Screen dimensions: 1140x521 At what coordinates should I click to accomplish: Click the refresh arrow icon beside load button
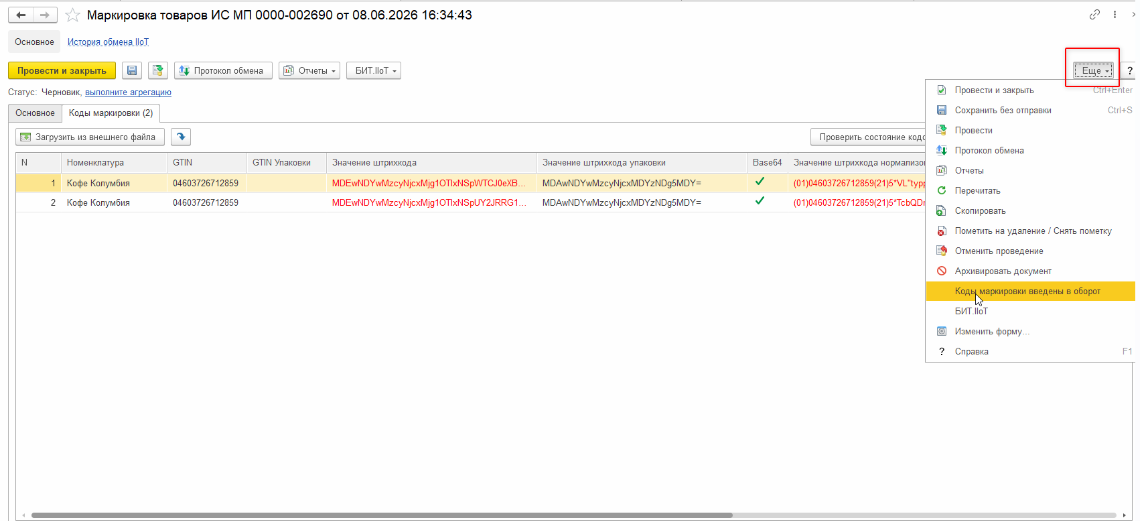(180, 137)
